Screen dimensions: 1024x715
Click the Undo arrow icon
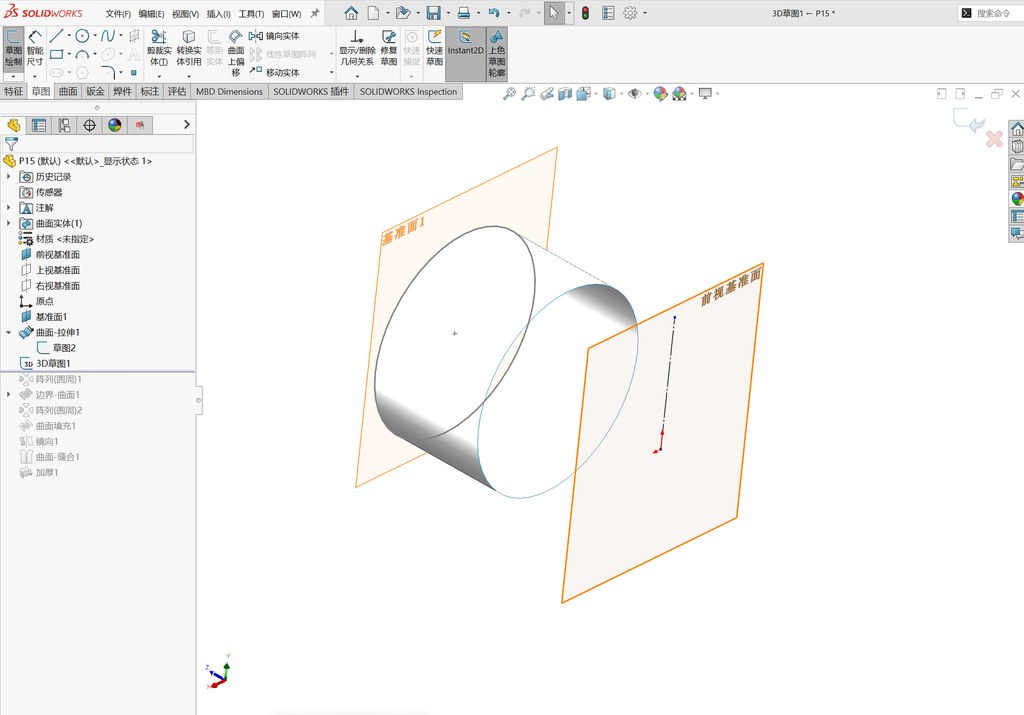pos(494,13)
